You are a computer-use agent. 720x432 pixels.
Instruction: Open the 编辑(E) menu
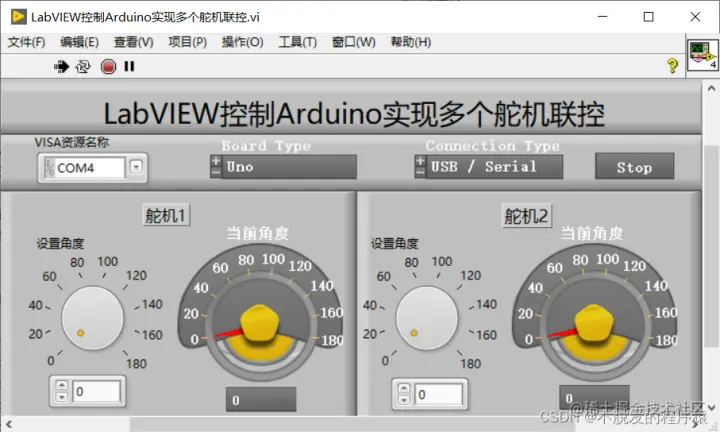pyautogui.click(x=79, y=42)
